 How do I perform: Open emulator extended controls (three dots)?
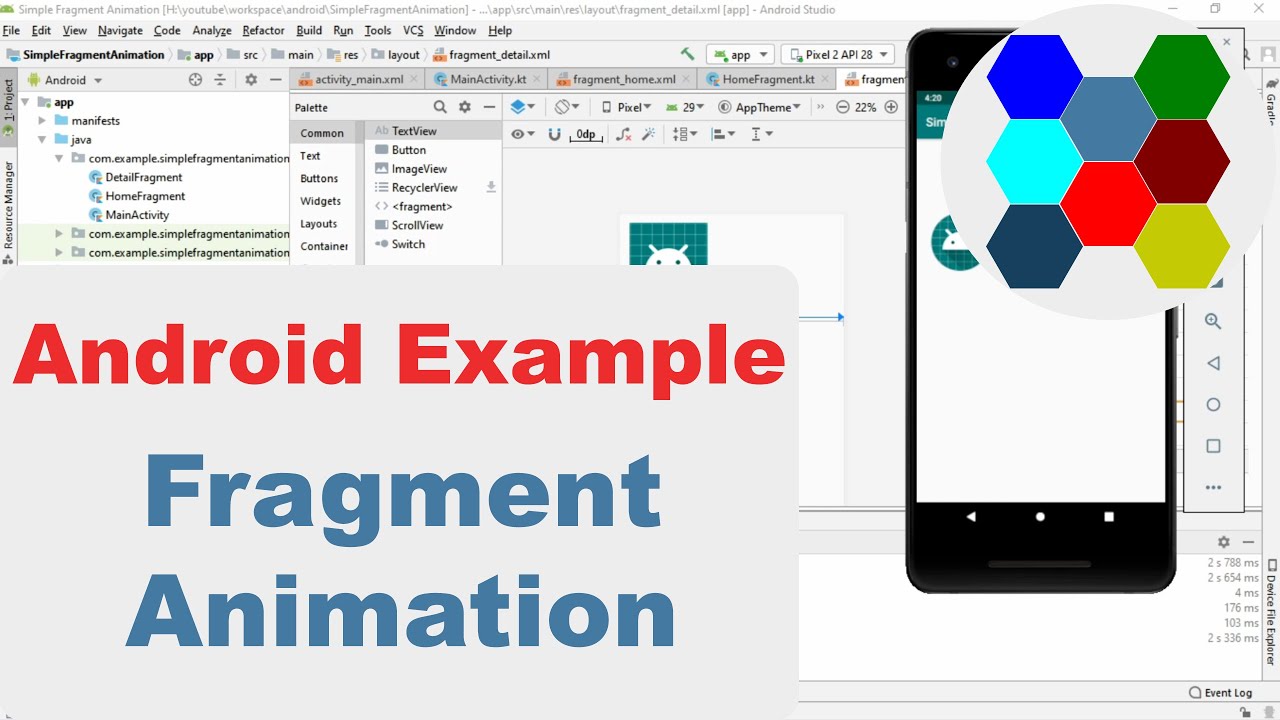click(1213, 488)
